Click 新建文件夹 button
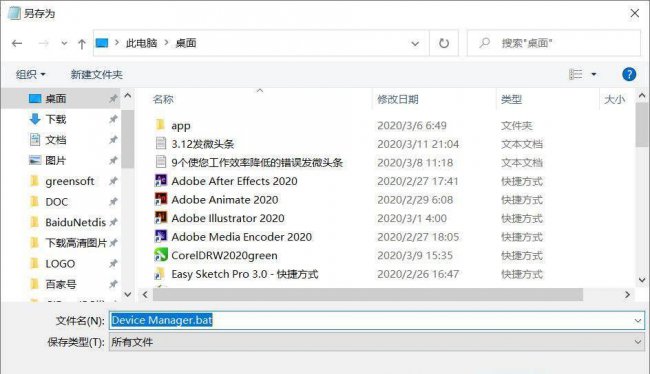650x374 pixels. coord(96,75)
